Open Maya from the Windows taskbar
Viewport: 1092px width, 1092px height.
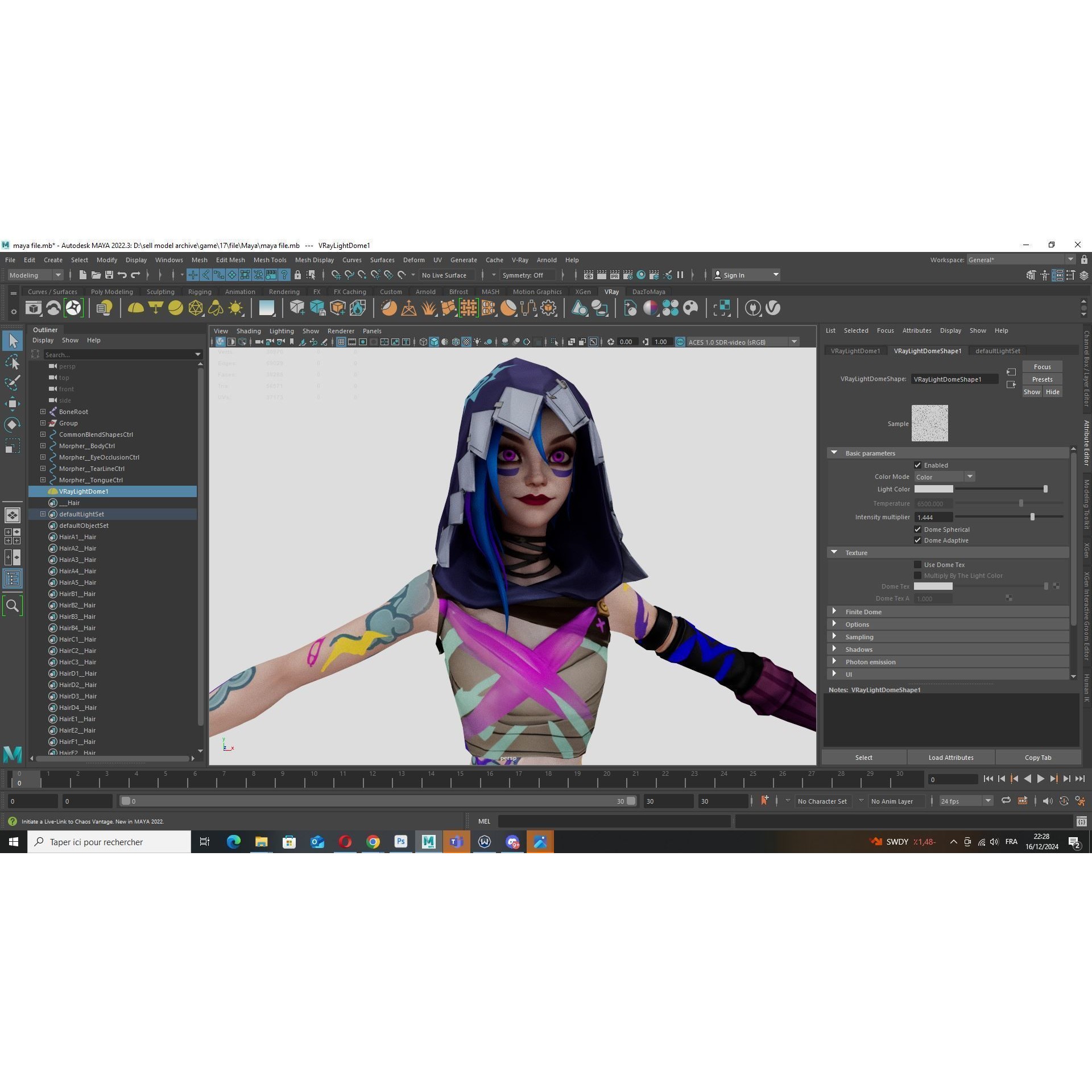tap(428, 842)
